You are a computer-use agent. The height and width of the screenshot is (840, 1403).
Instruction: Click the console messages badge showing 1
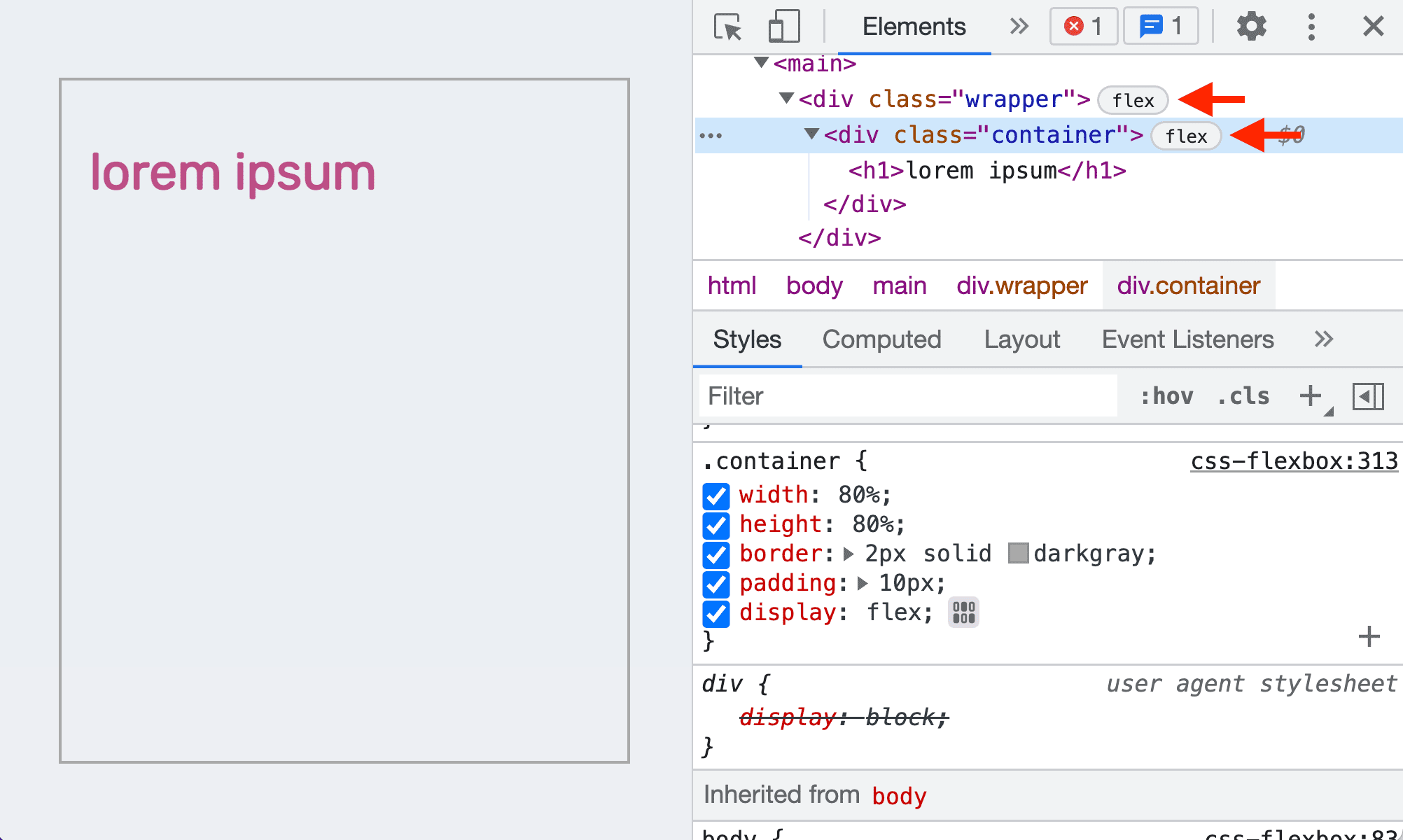pyautogui.click(x=1157, y=25)
